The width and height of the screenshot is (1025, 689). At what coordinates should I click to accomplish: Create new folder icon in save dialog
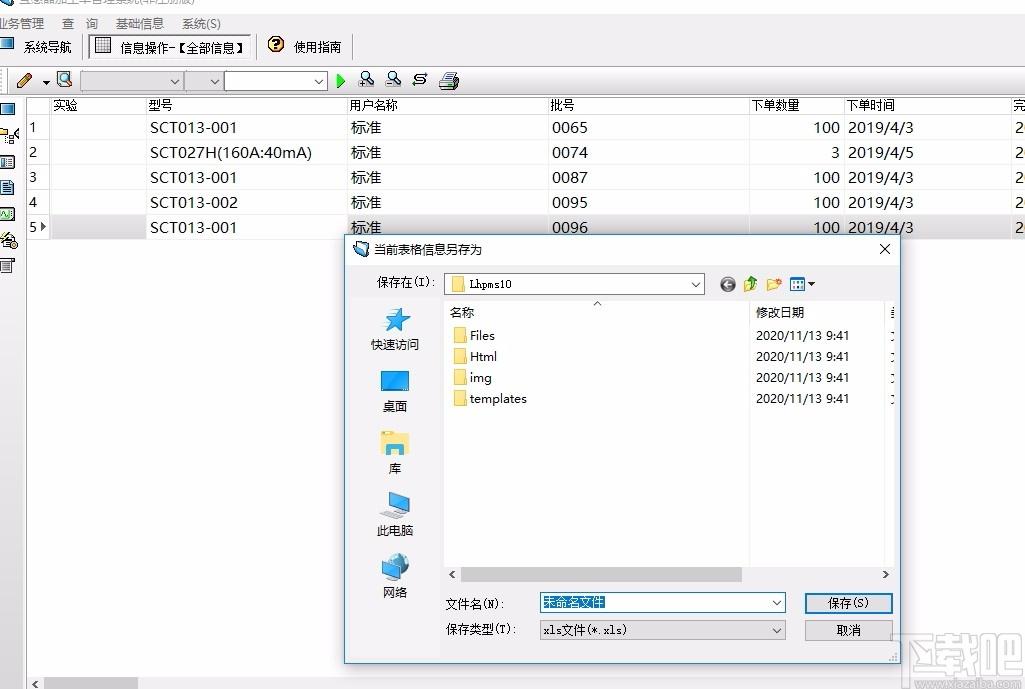pyautogui.click(x=774, y=284)
